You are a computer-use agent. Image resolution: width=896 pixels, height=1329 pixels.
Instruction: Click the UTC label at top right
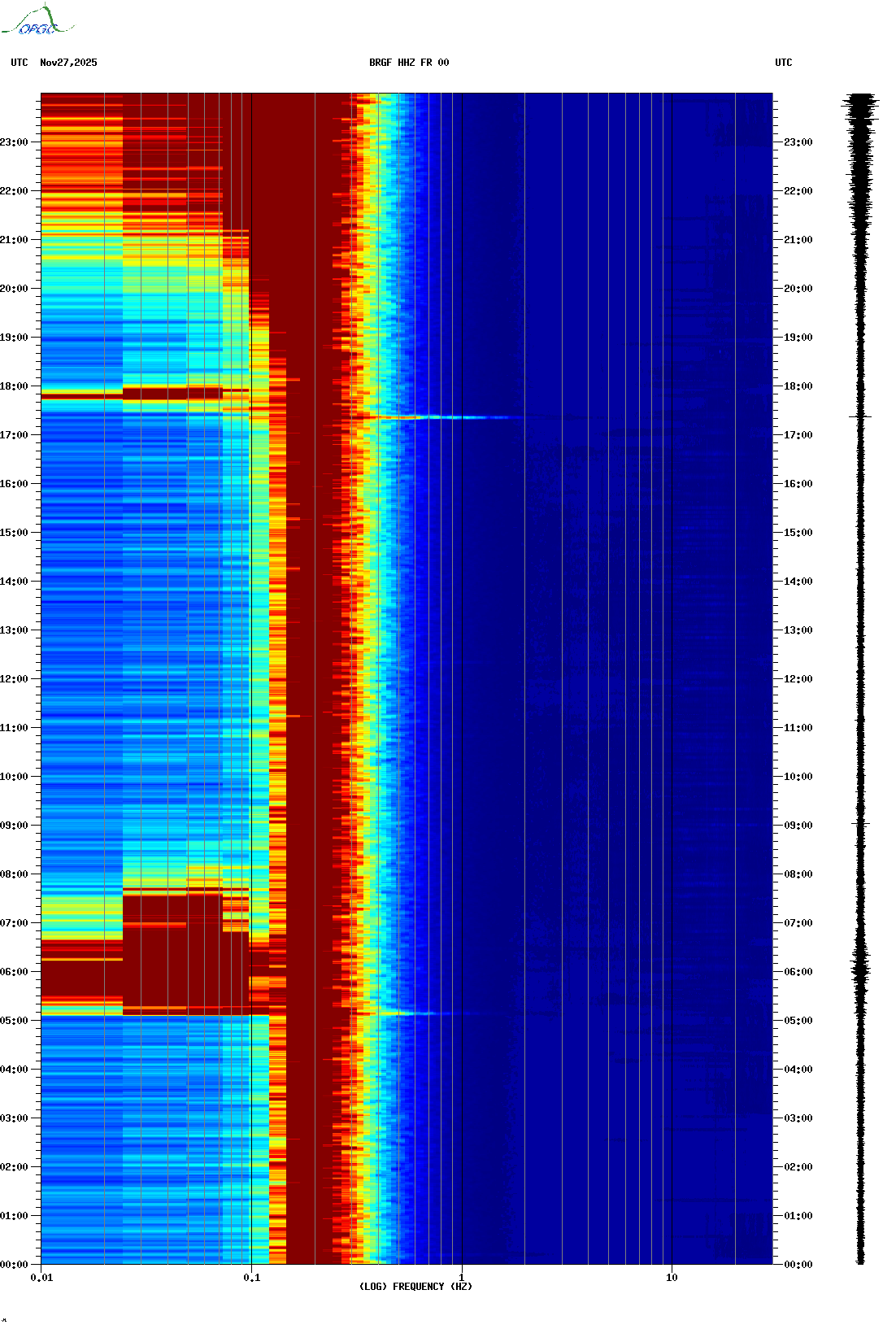[x=783, y=63]
